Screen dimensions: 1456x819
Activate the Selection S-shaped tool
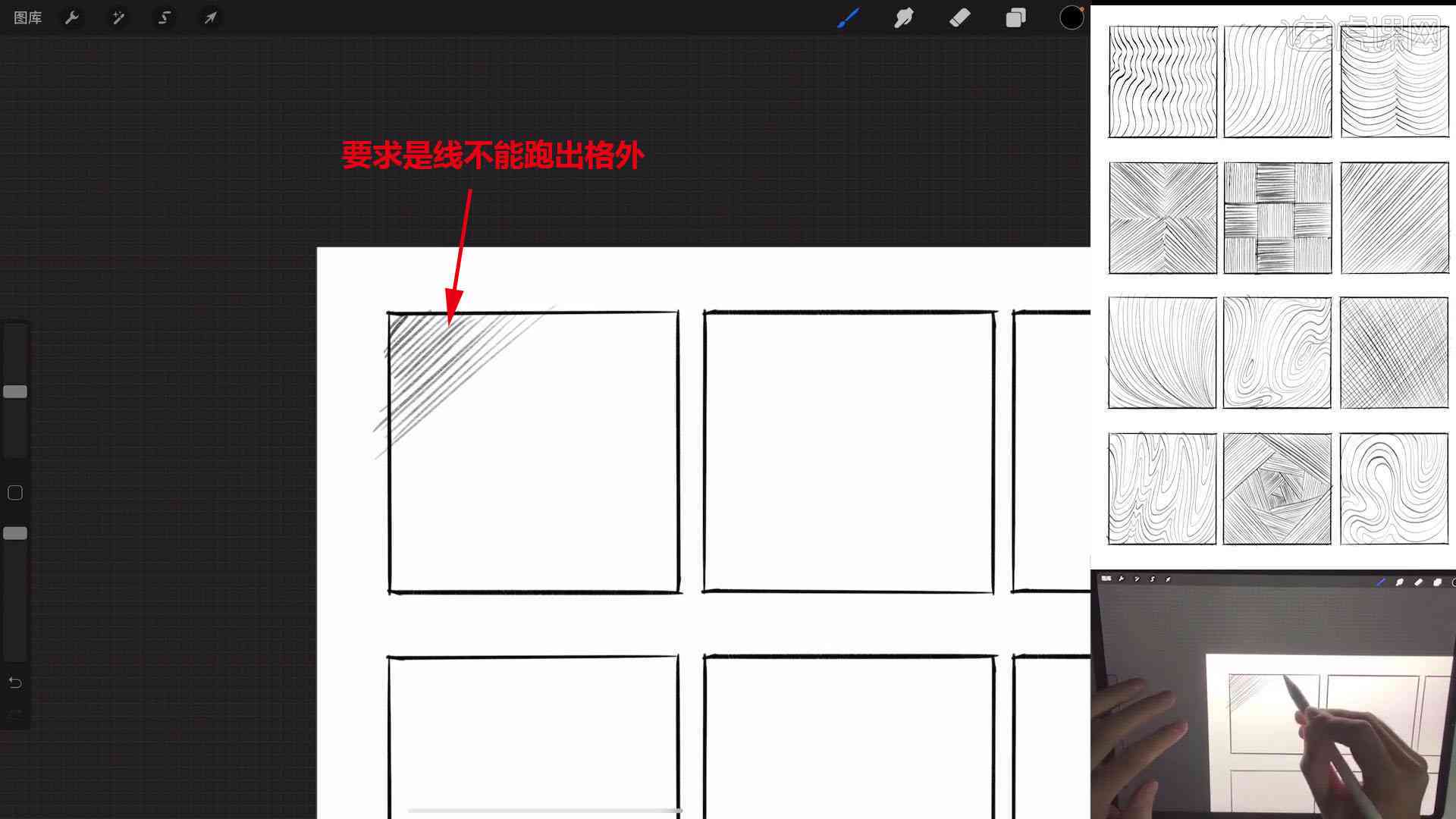click(165, 17)
